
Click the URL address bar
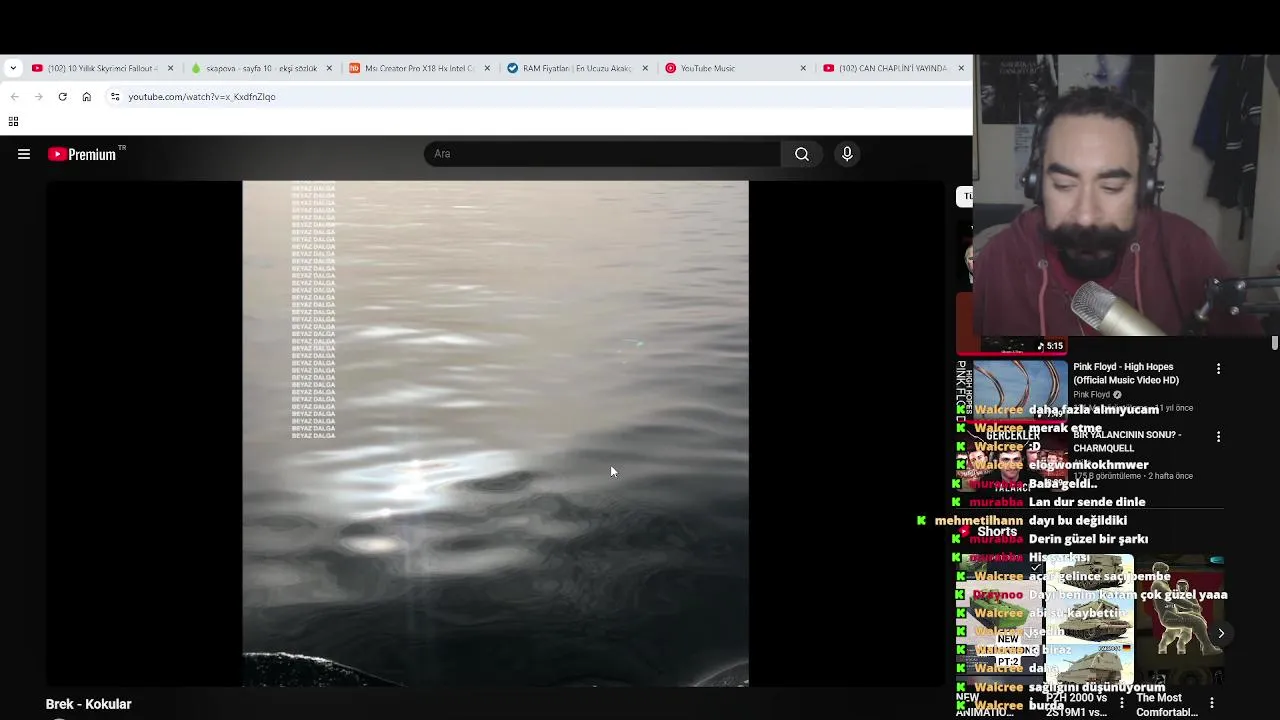[540, 97]
